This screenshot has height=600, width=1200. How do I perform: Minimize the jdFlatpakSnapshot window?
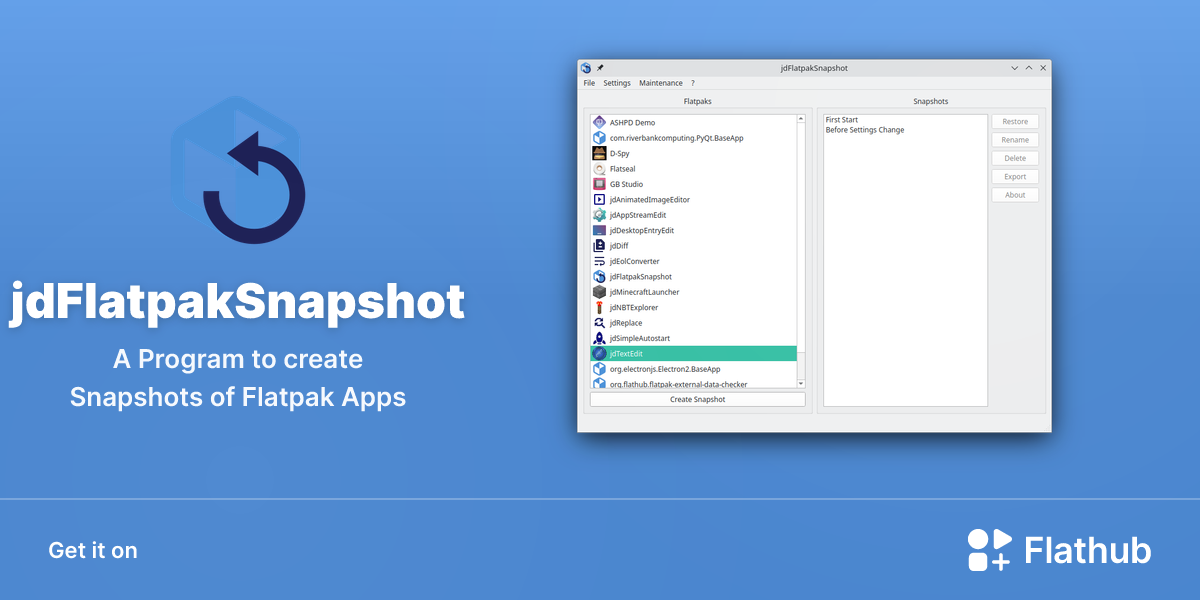point(1015,68)
